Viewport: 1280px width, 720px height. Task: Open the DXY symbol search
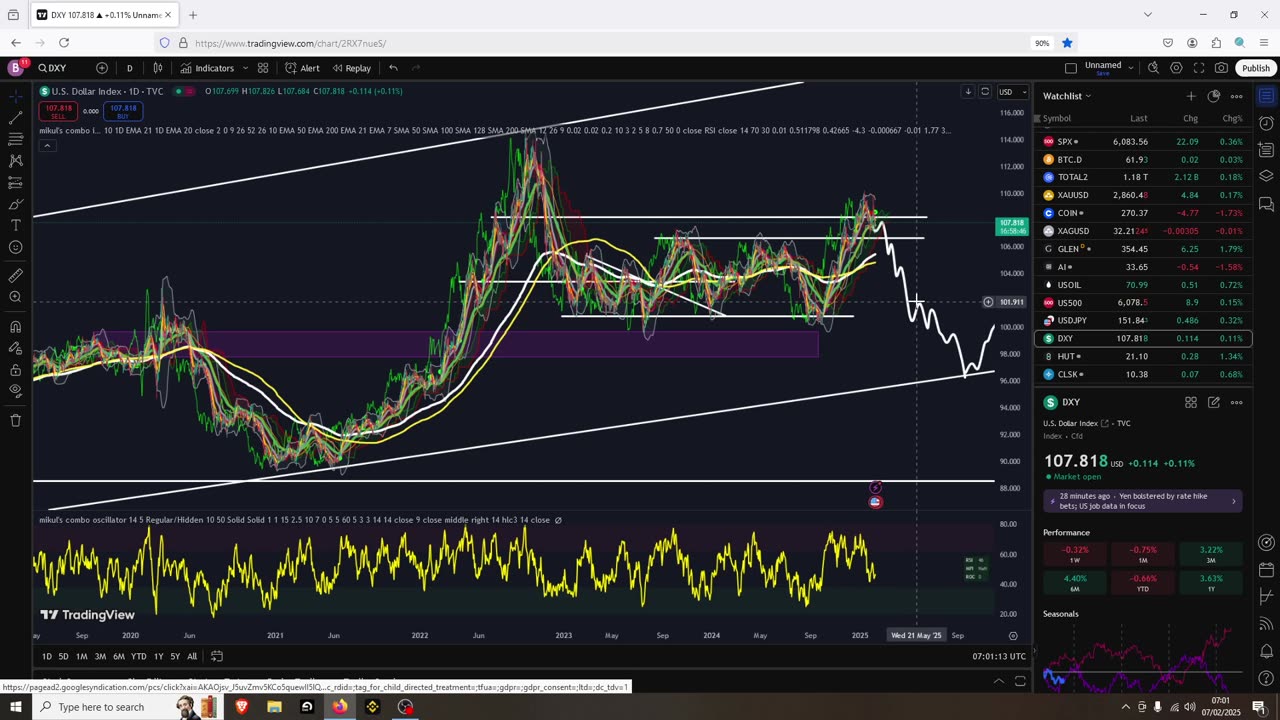(53, 68)
